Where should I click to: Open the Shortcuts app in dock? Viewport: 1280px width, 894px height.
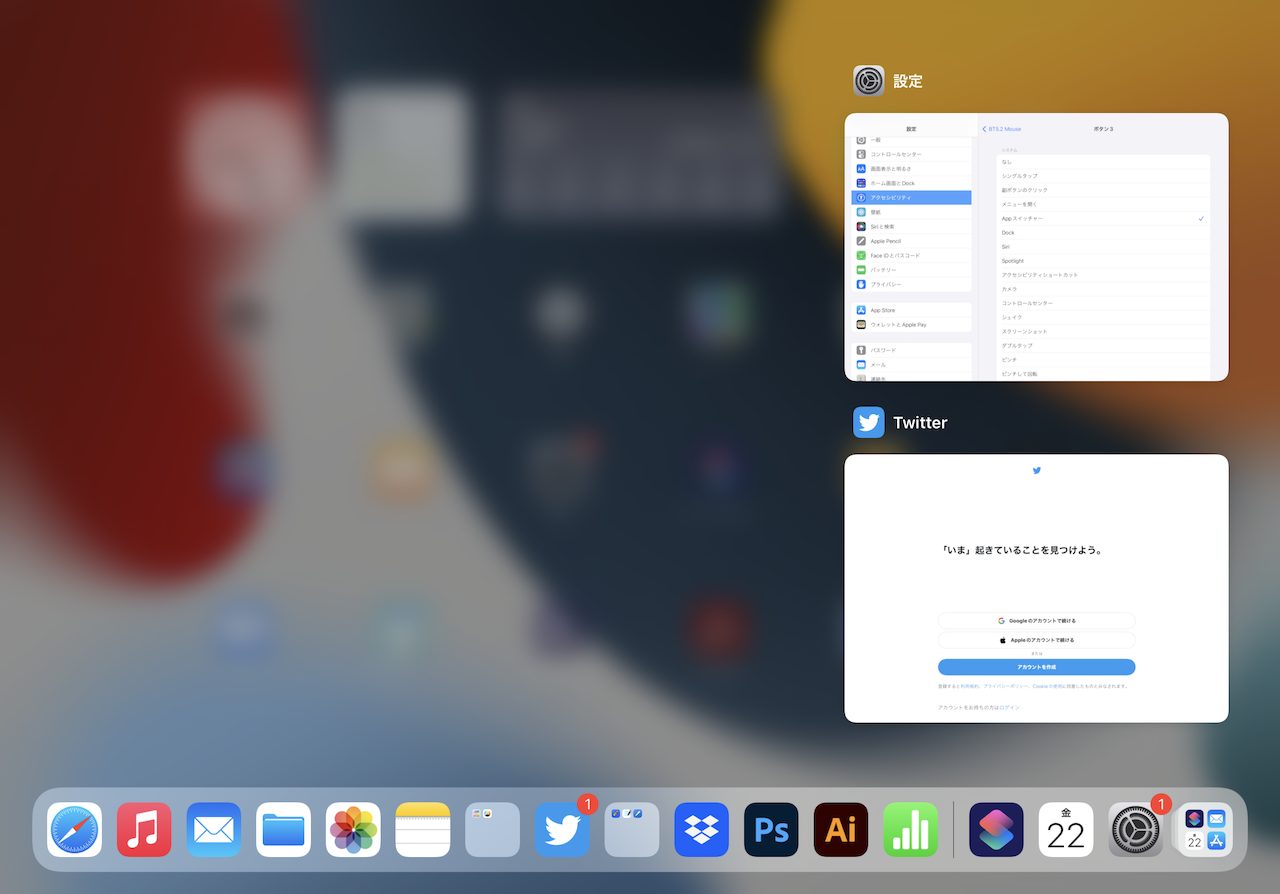(996, 830)
